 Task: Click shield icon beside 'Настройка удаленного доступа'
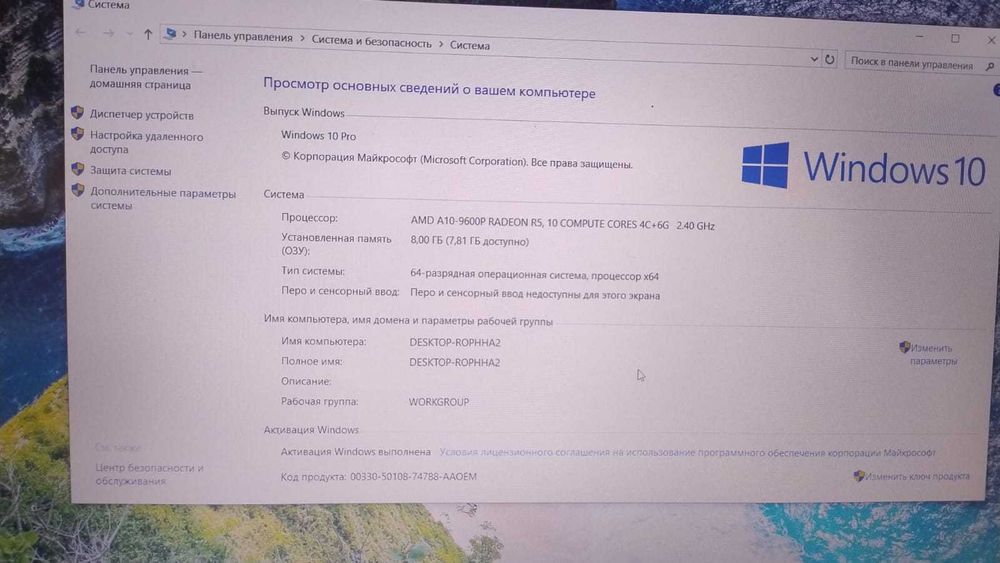78,134
